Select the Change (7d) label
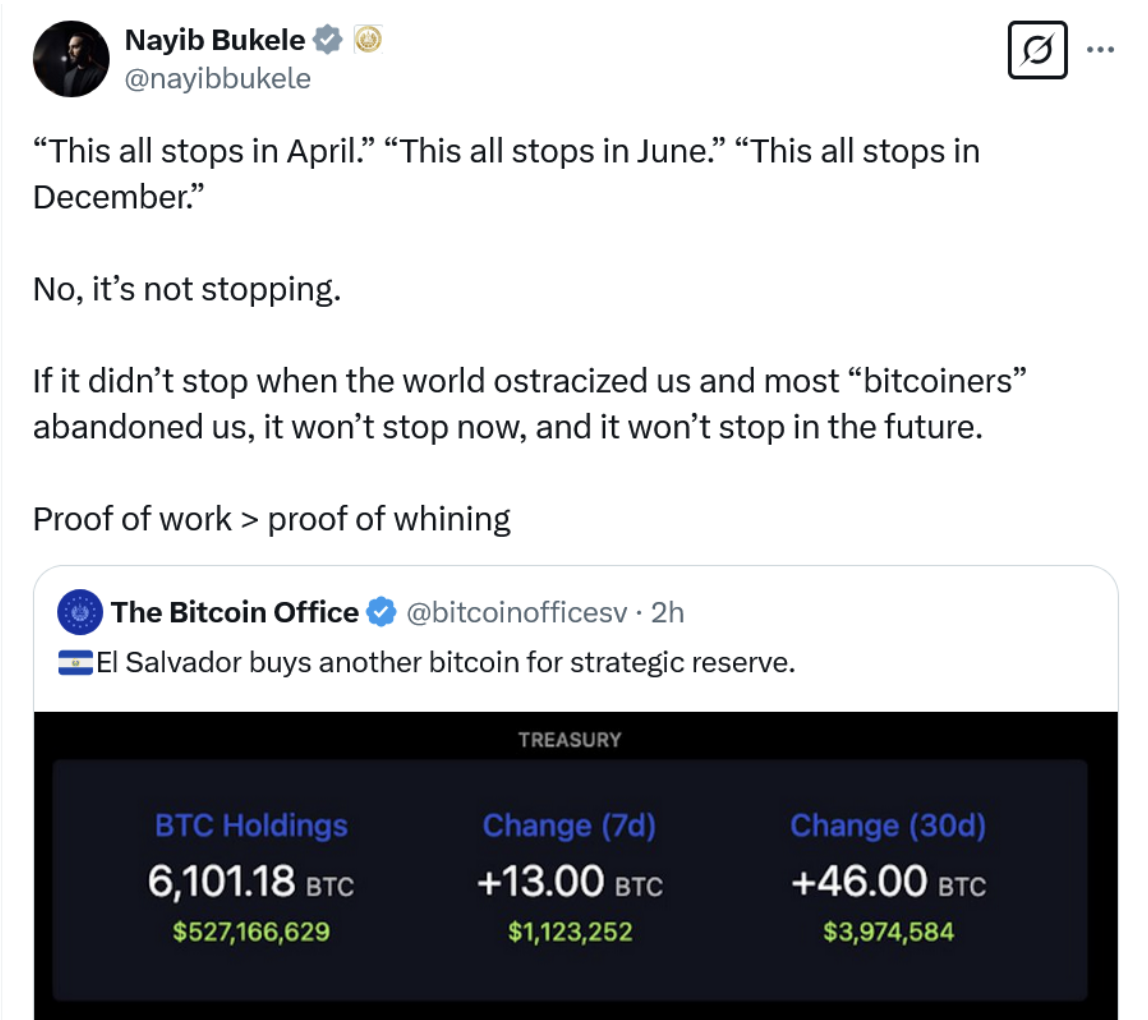The height and width of the screenshot is (1020, 1148). pyautogui.click(x=569, y=825)
